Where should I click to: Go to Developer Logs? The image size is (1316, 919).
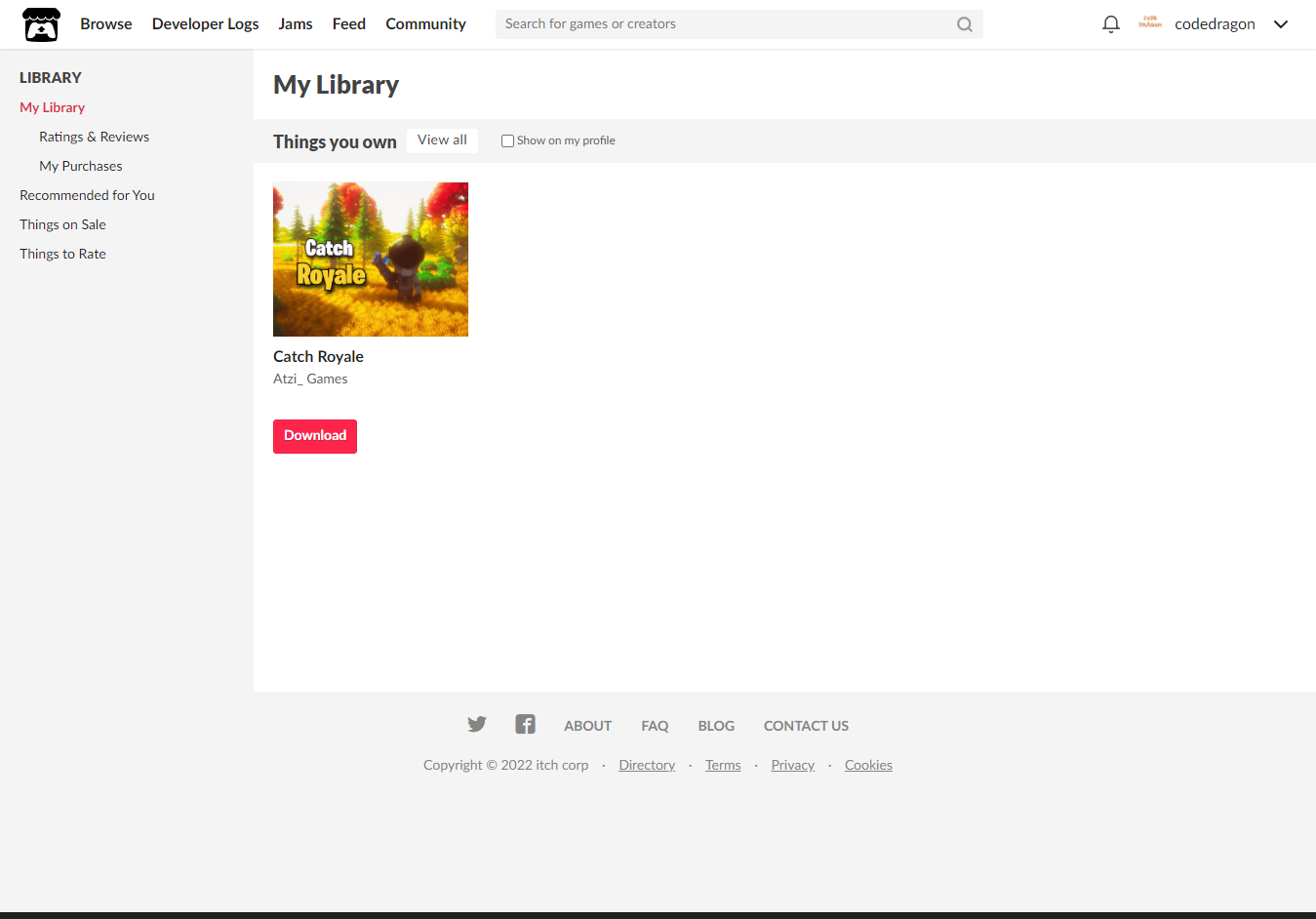(205, 23)
